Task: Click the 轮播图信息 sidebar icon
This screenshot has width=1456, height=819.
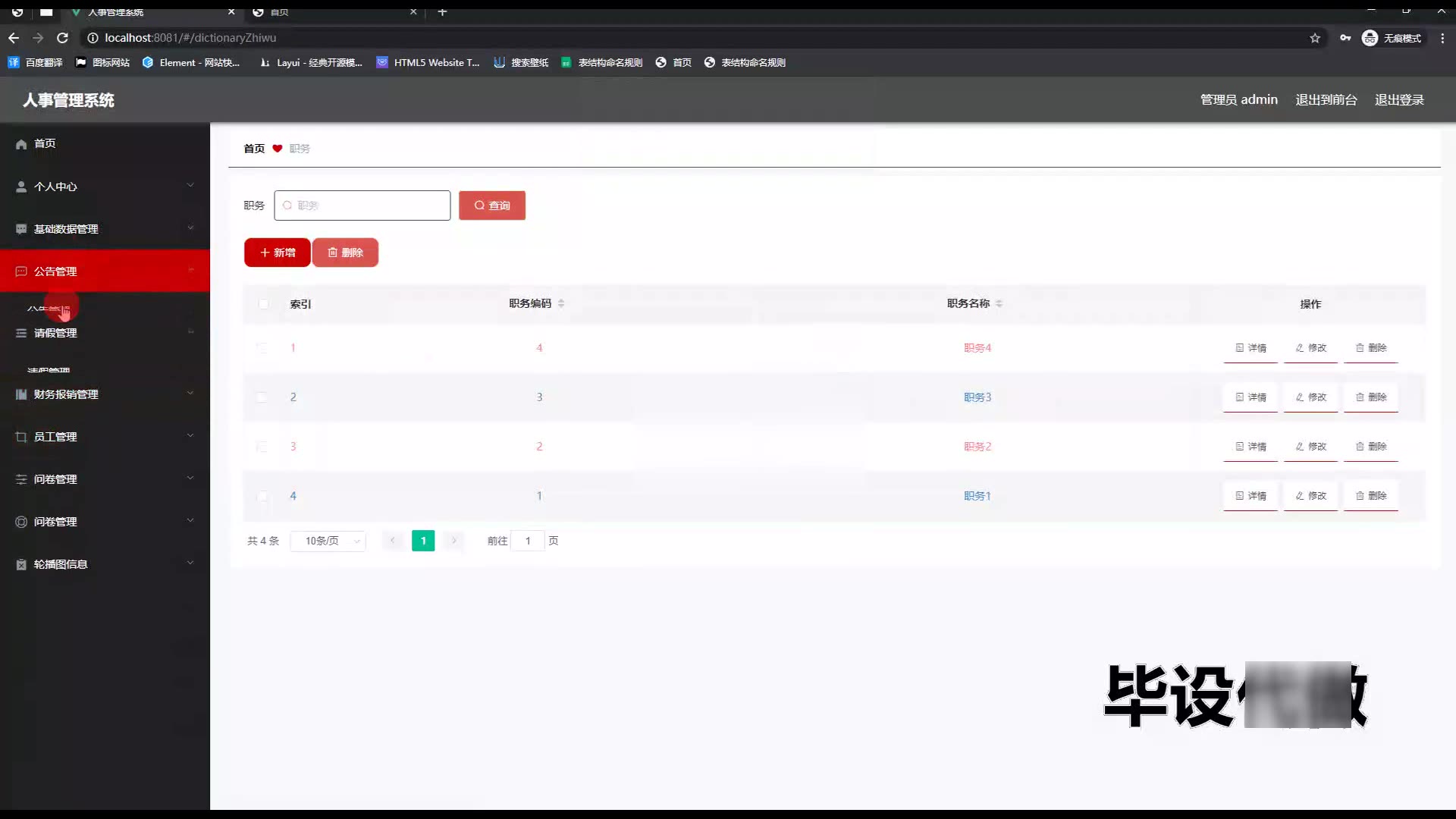Action: coord(21,564)
